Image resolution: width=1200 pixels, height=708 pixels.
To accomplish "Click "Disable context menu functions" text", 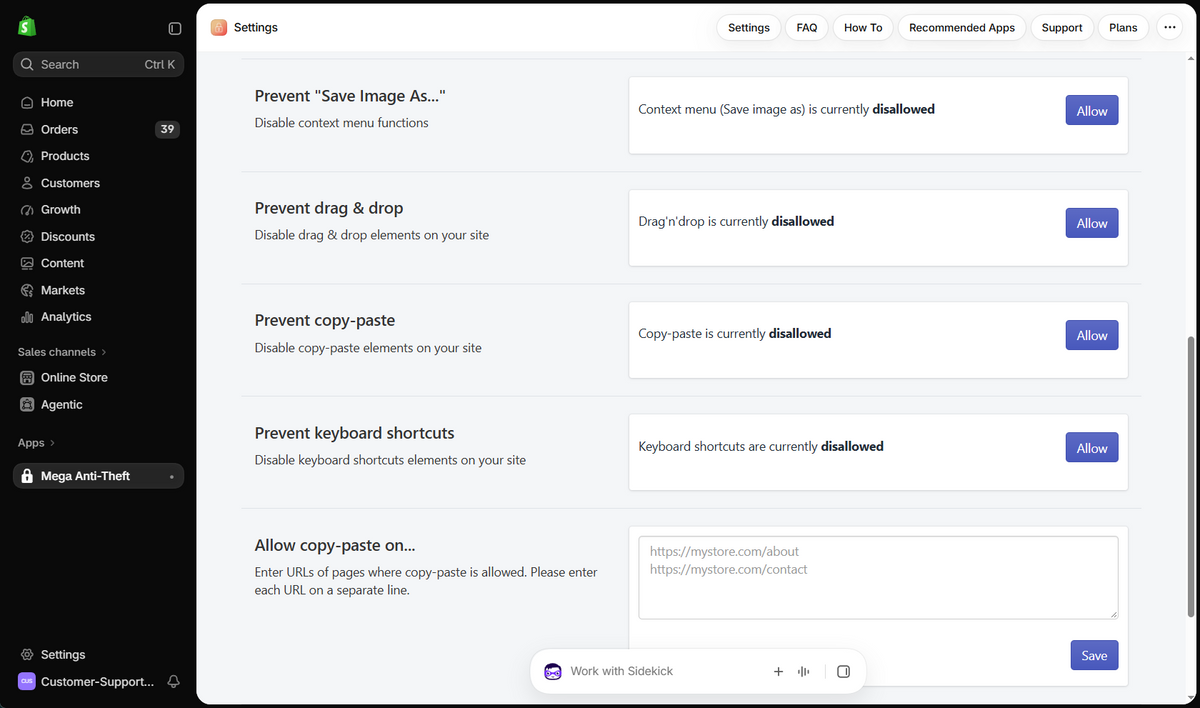I will [342, 123].
